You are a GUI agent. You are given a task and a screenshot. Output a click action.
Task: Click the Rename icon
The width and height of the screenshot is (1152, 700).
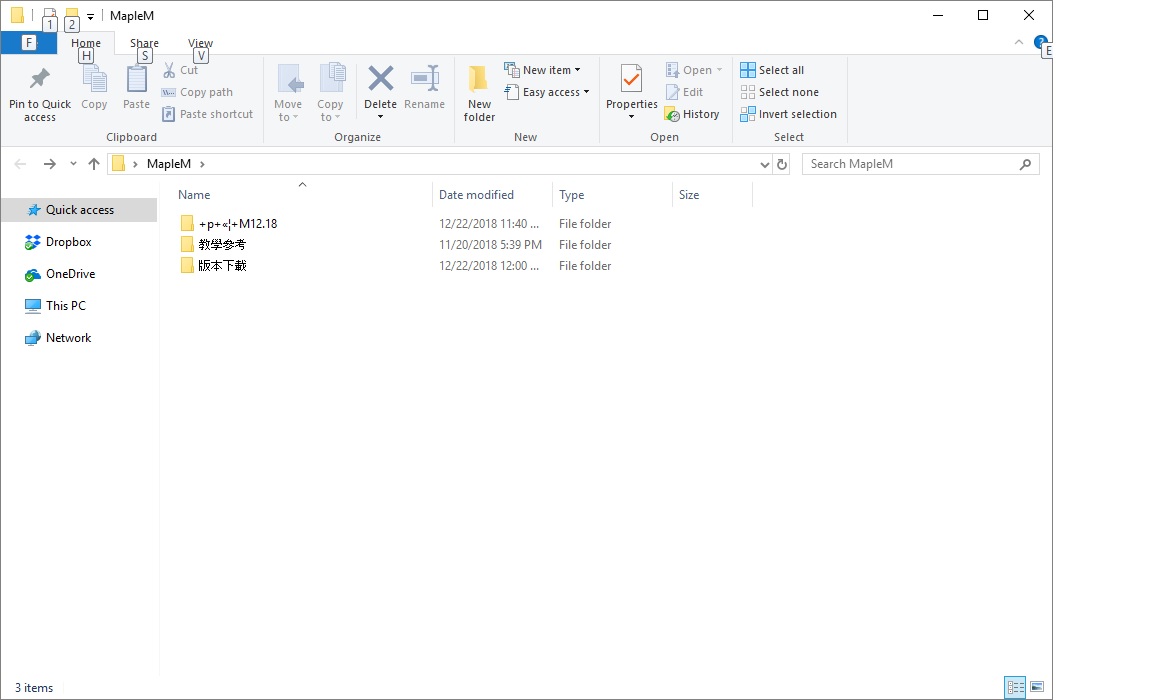click(425, 78)
